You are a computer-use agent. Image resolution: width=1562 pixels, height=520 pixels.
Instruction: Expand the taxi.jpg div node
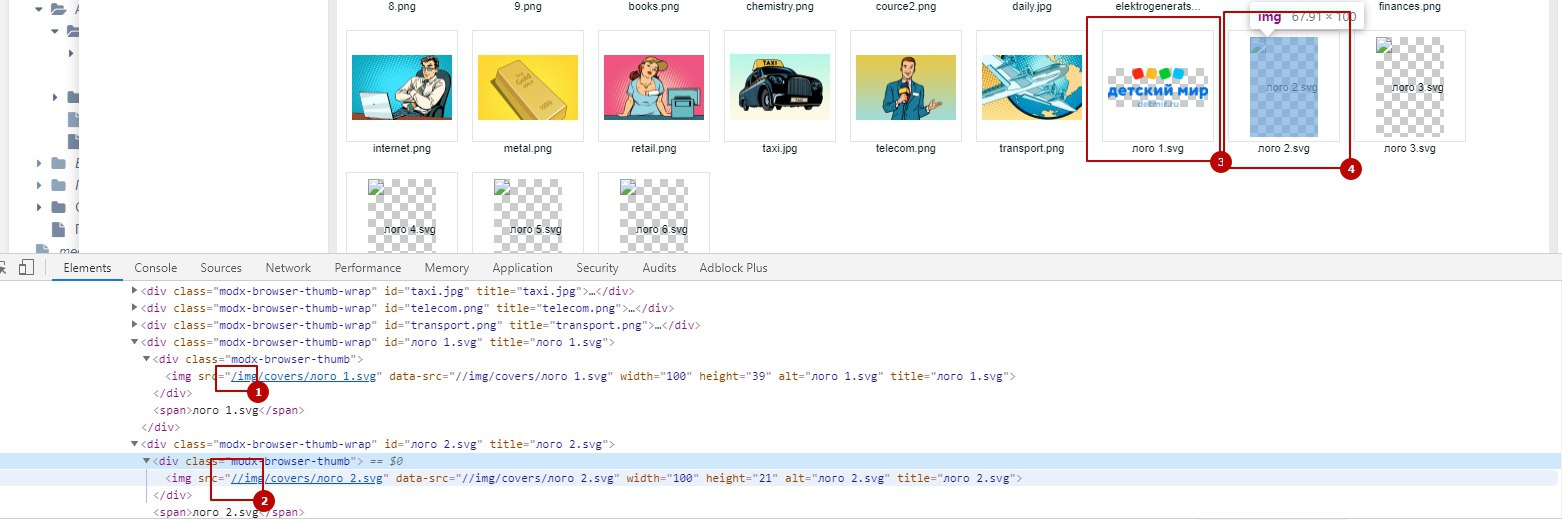tap(136, 292)
